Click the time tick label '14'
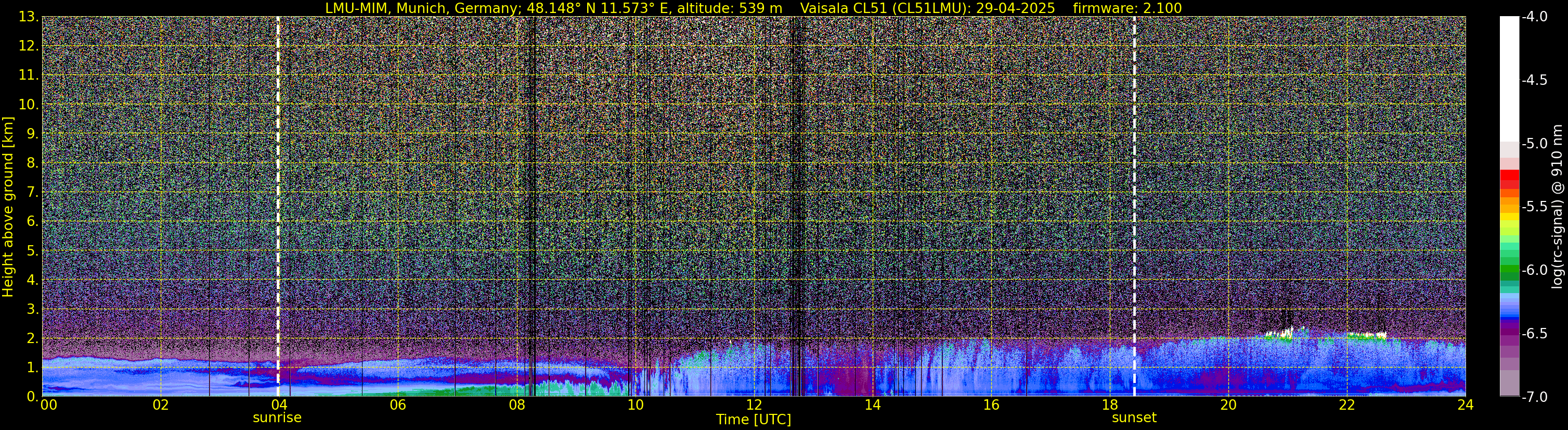 coord(872,405)
